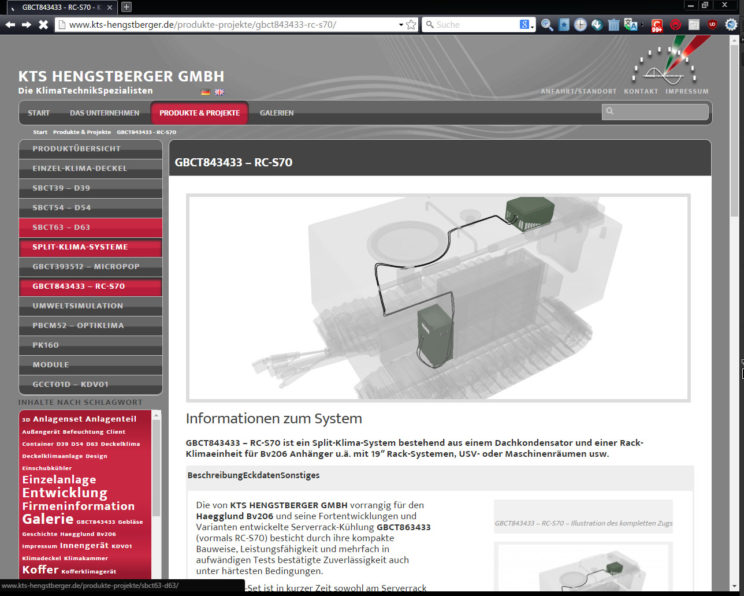Click the trash bin toolbar icon

click(614, 25)
